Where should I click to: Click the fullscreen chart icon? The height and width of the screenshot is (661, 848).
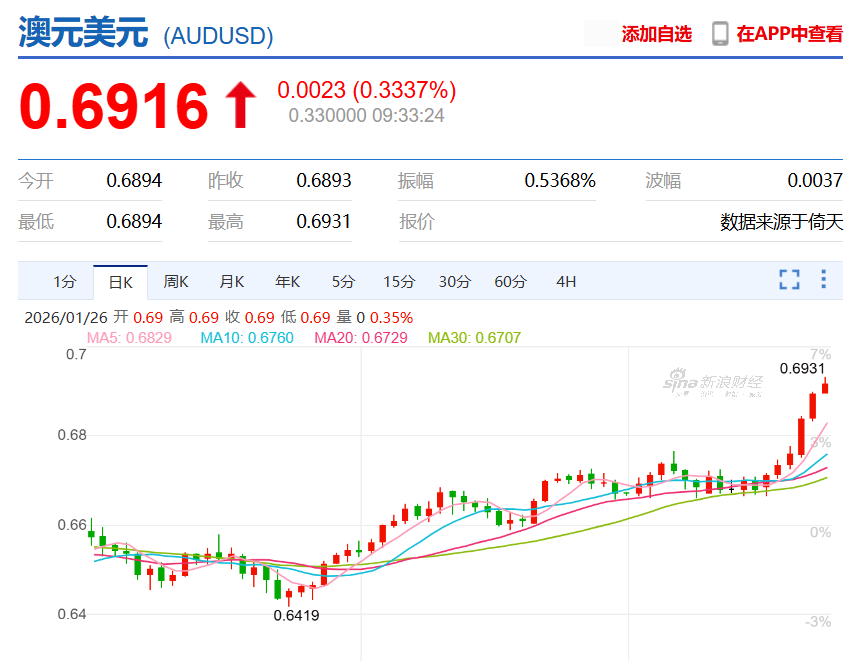pos(789,280)
